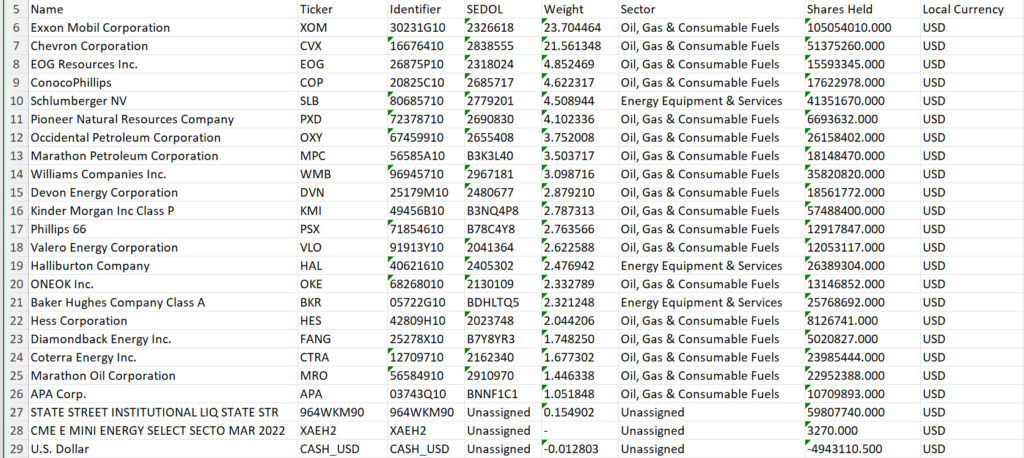Select Marathon Petroleum Corporation cell

pos(162,156)
